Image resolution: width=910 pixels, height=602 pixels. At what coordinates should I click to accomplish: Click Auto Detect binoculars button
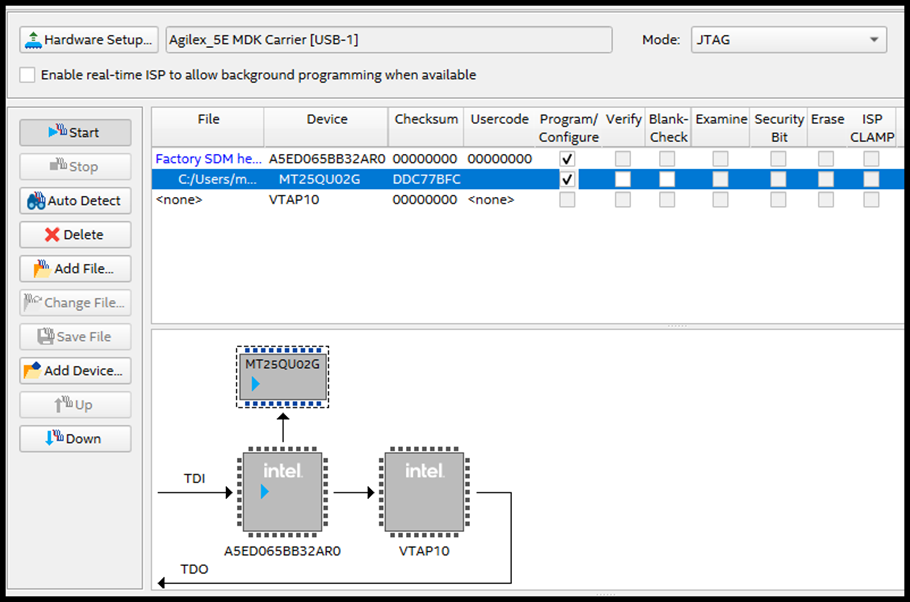coord(75,200)
